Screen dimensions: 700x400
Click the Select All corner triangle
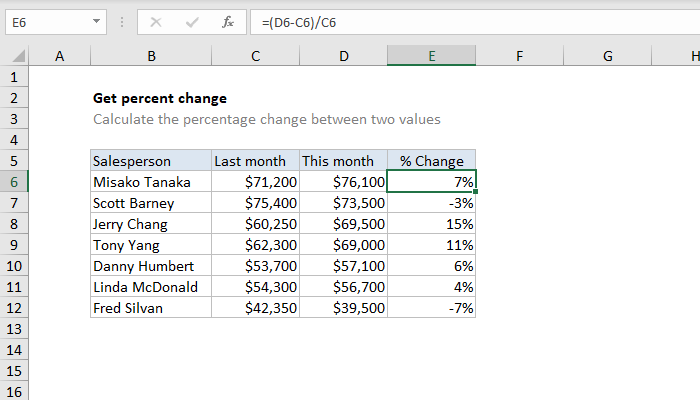pos(15,58)
